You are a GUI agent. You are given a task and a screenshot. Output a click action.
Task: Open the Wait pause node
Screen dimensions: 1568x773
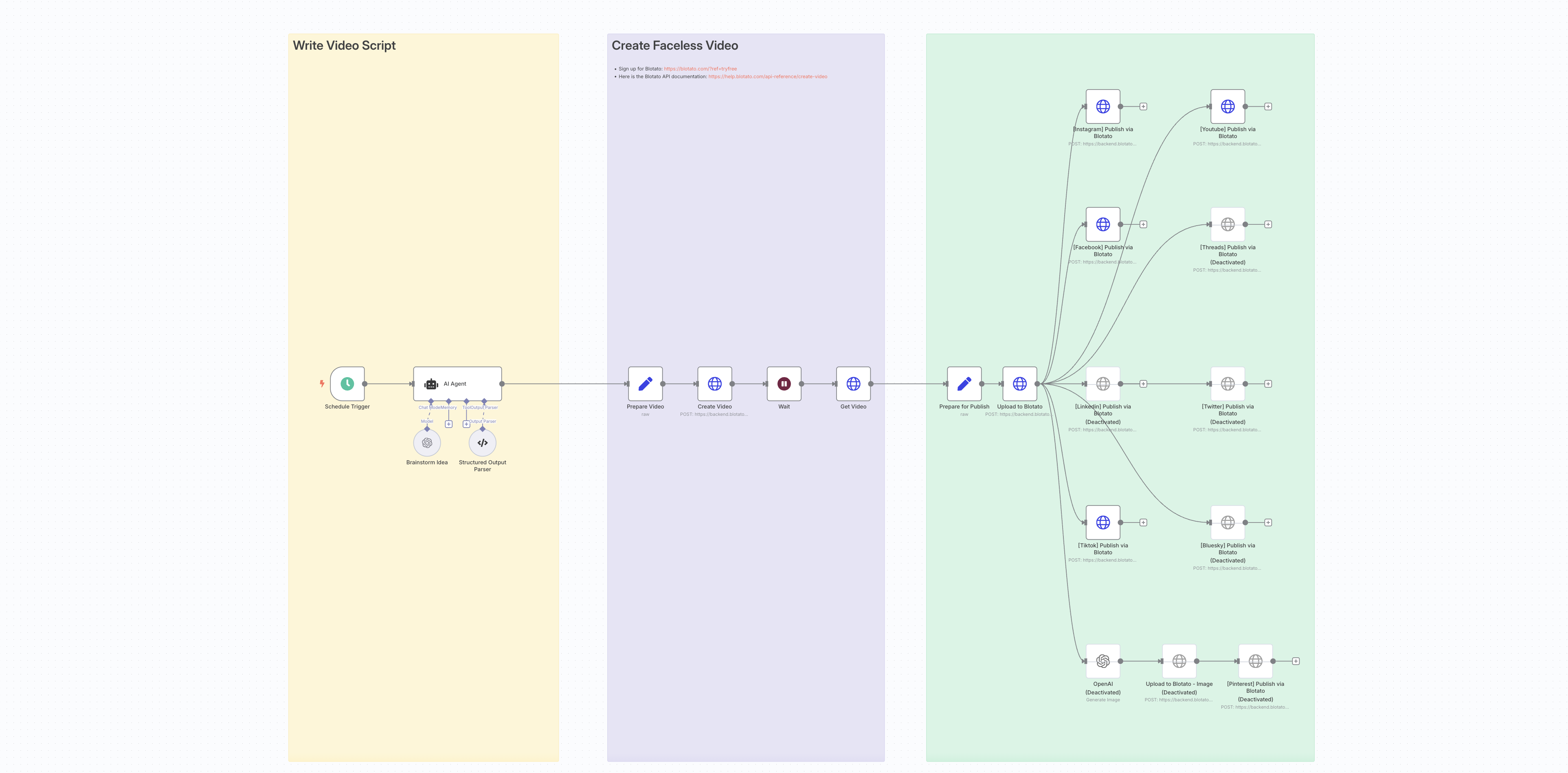[784, 384]
